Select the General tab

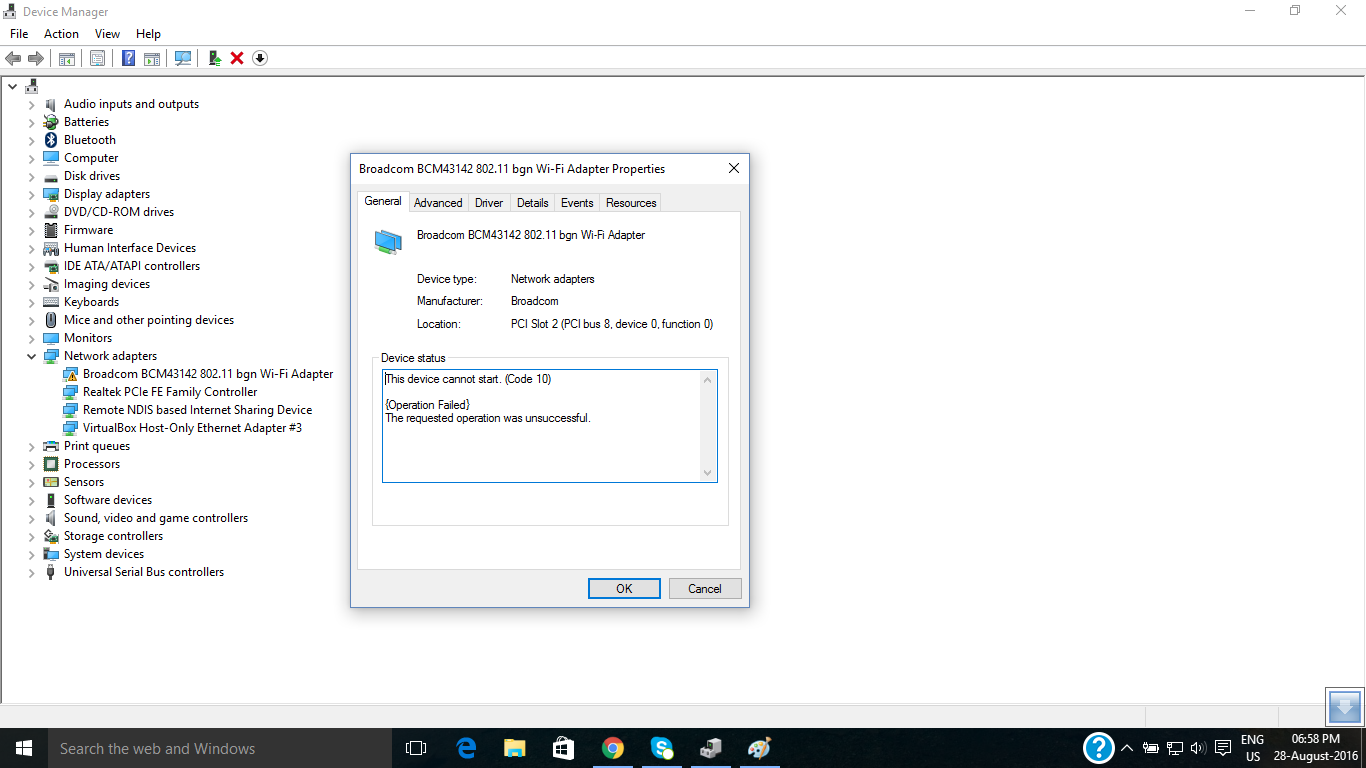(383, 201)
